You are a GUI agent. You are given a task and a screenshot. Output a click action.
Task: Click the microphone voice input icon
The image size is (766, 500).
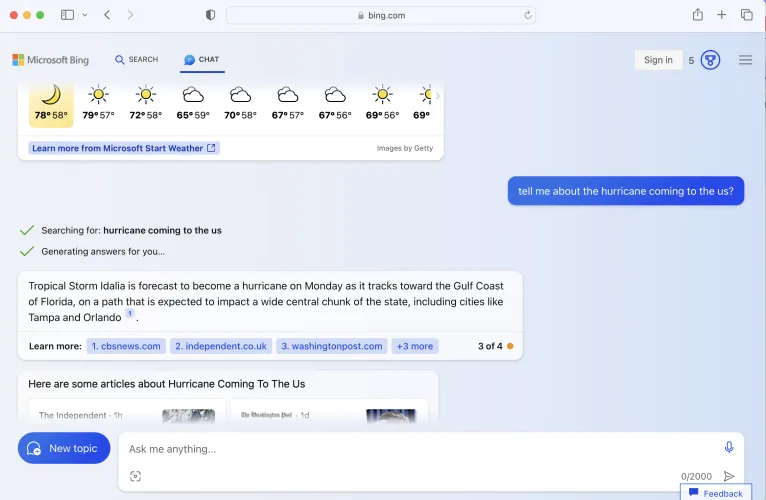pos(729,448)
